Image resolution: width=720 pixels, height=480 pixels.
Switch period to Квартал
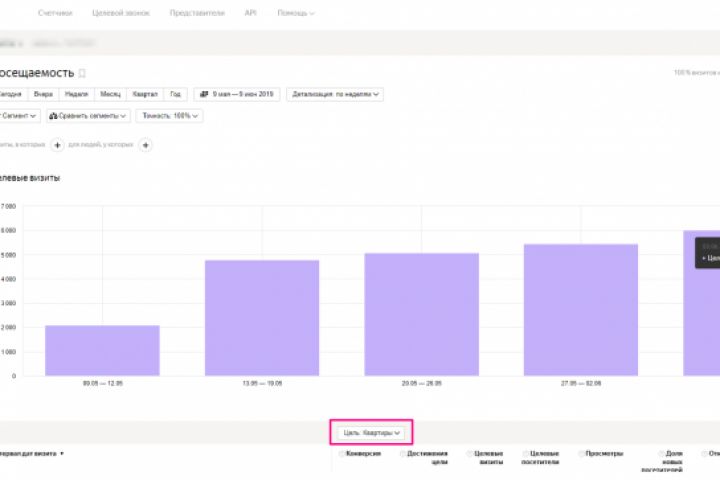tap(145, 94)
